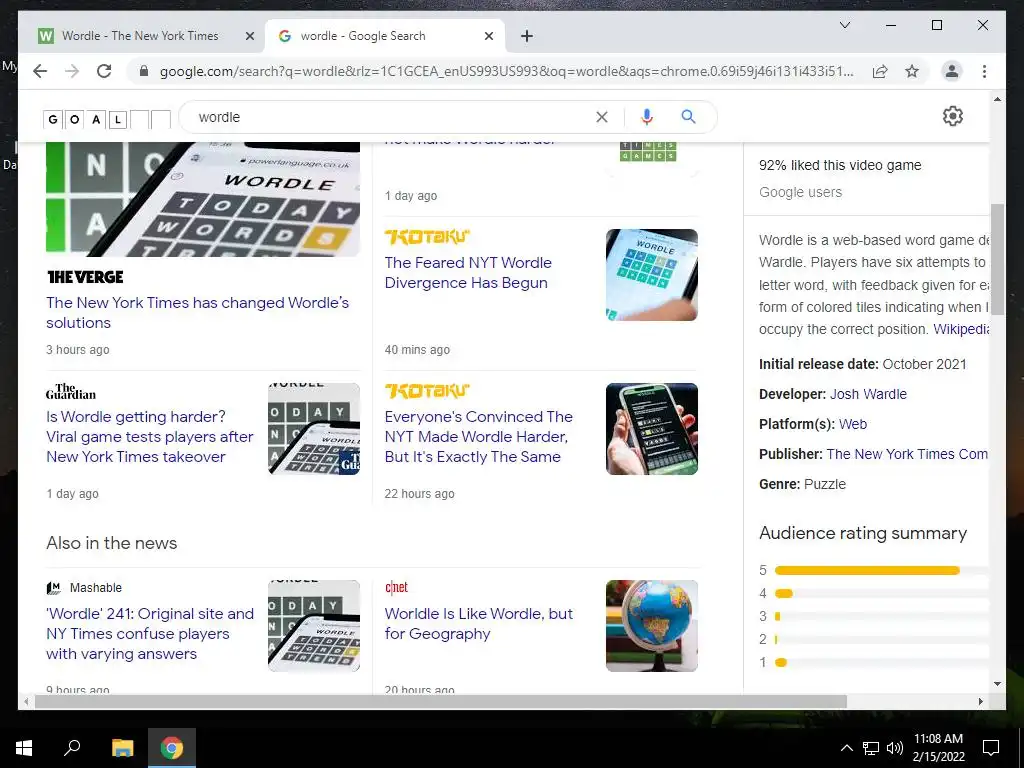The width and height of the screenshot is (1024, 768).
Task: Click the 1-star rating bar
Action: pos(781,662)
